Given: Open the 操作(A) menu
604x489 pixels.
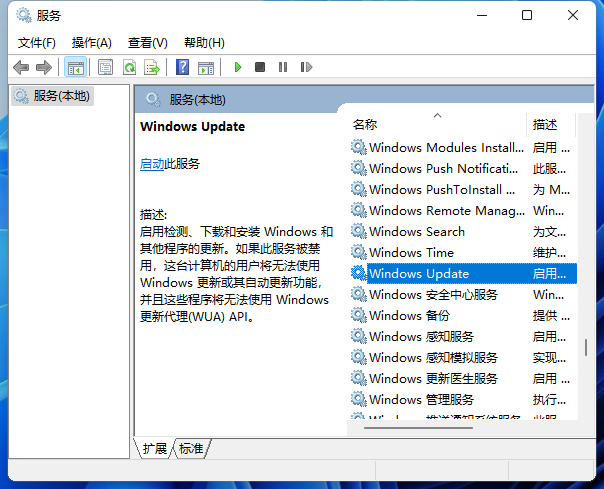Looking at the screenshot, I should 92,42.
